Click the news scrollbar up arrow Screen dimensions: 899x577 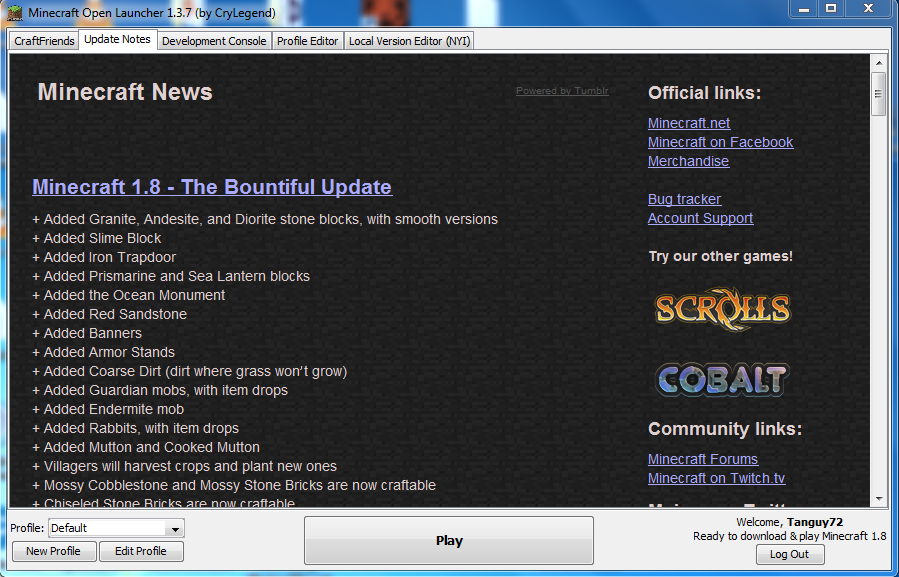(x=878, y=63)
